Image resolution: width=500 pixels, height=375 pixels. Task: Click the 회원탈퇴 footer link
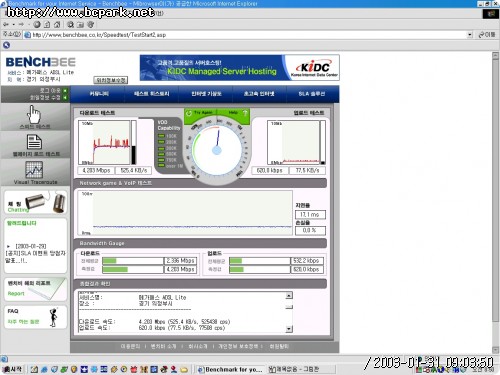pyautogui.click(x=279, y=347)
